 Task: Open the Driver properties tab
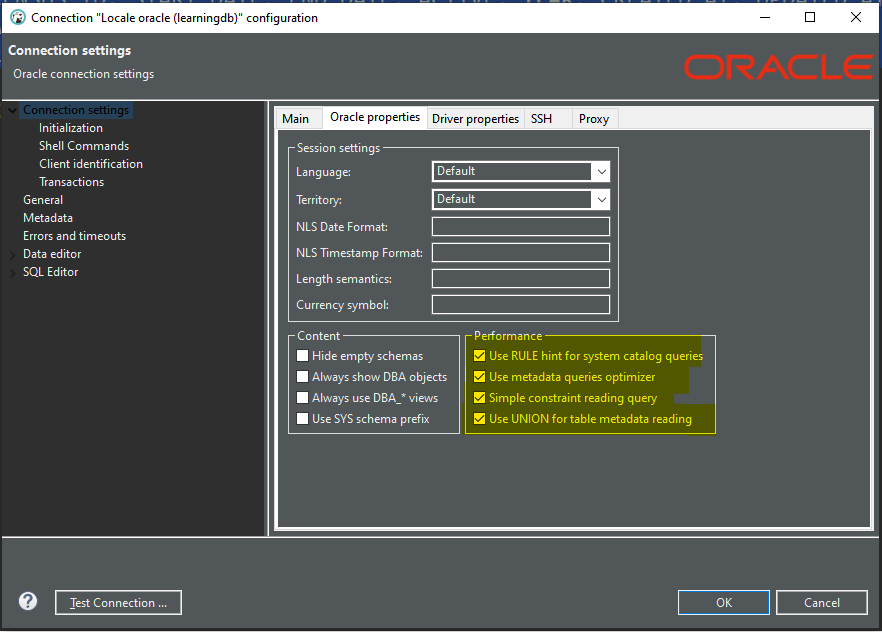click(x=475, y=119)
